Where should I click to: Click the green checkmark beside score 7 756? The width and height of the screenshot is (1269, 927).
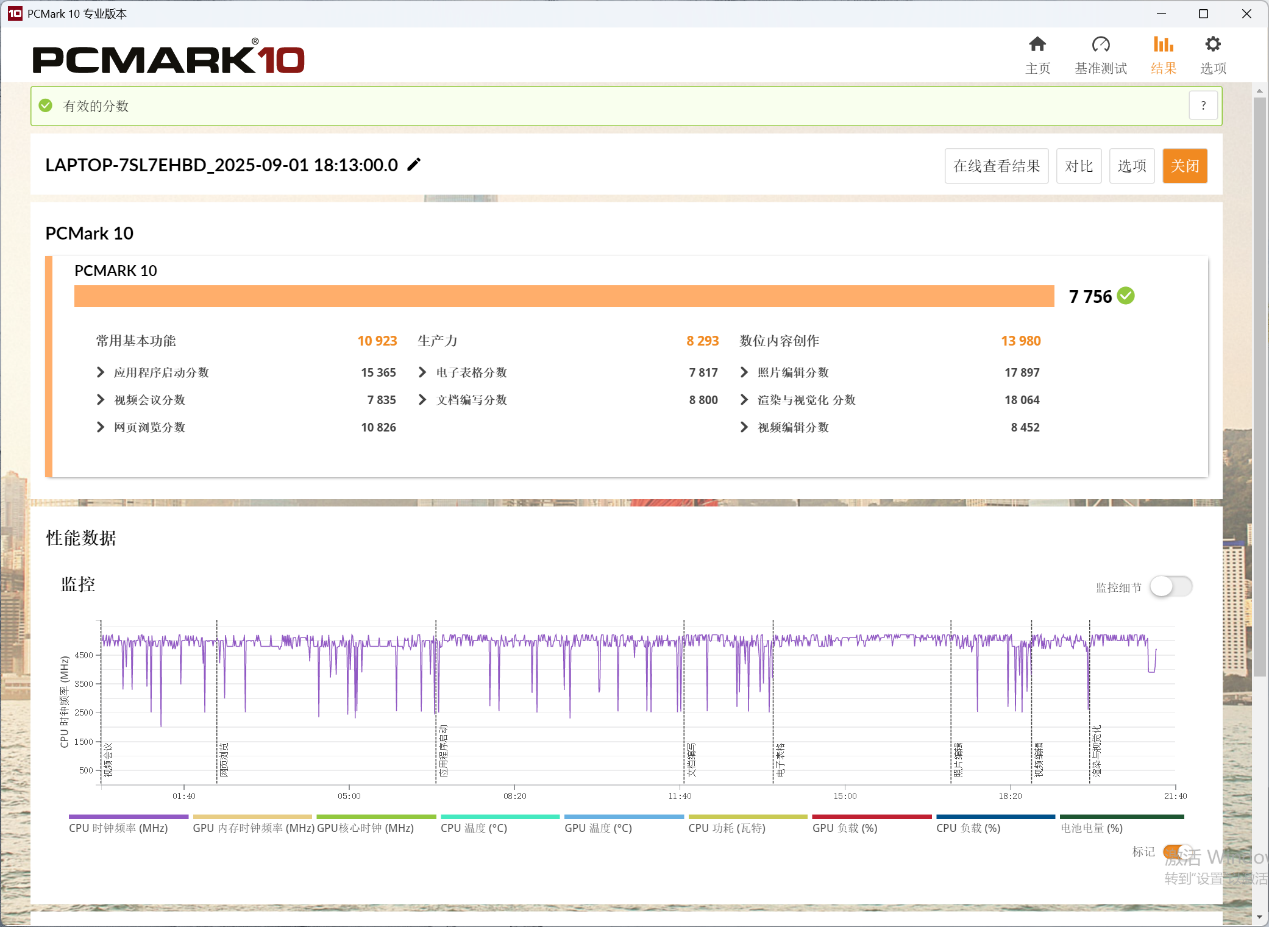[x=1126, y=296]
